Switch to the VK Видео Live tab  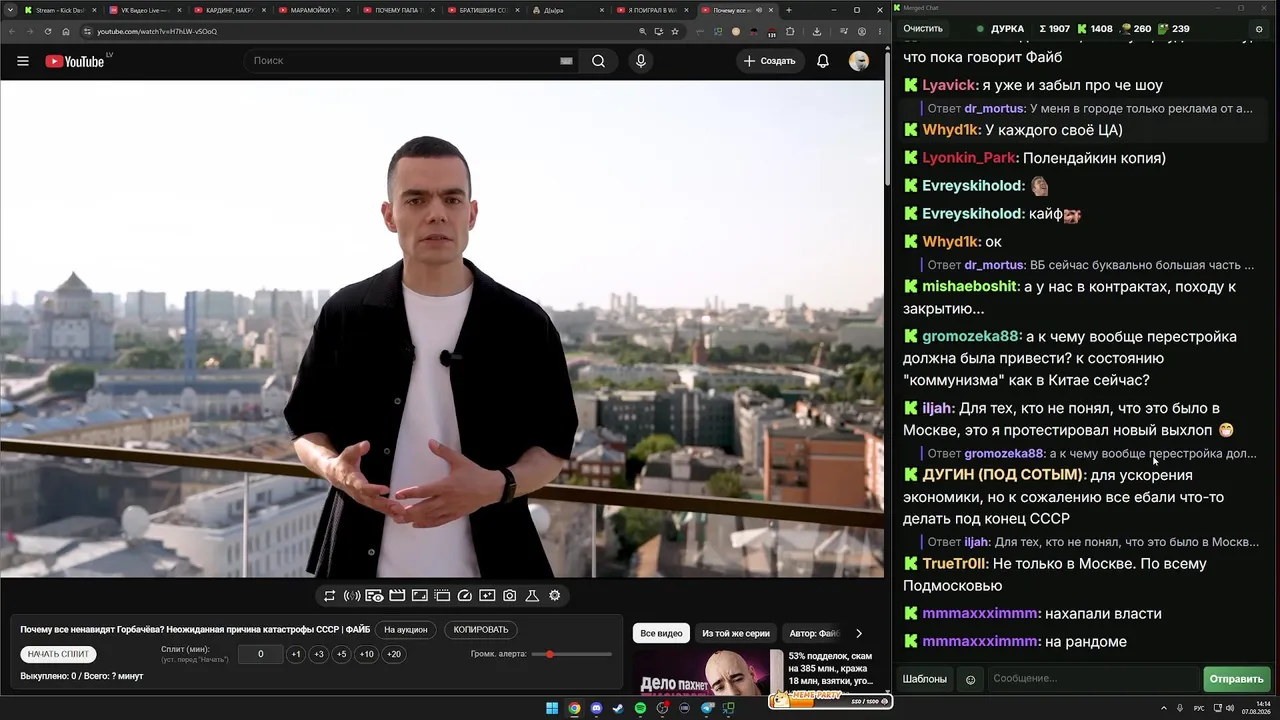coord(145,10)
